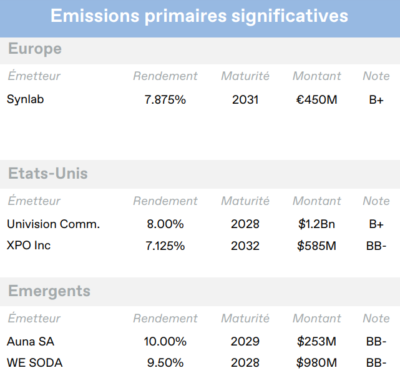Click the Rendement header under Europe

click(x=165, y=76)
